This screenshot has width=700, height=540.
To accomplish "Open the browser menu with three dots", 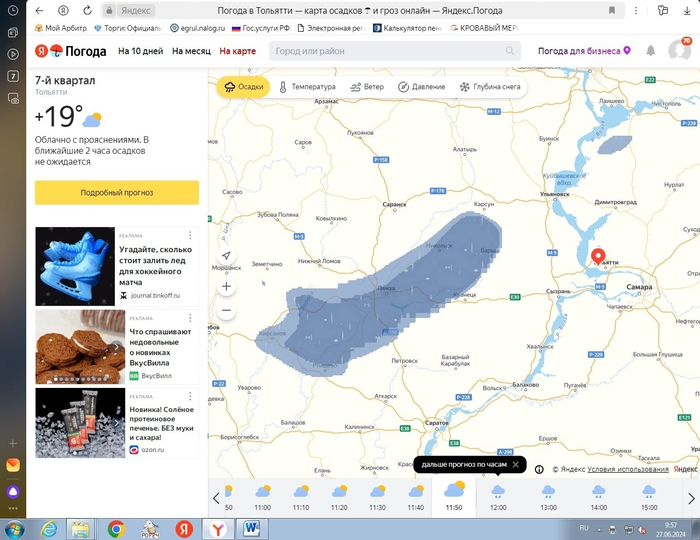I will (x=636, y=10).
